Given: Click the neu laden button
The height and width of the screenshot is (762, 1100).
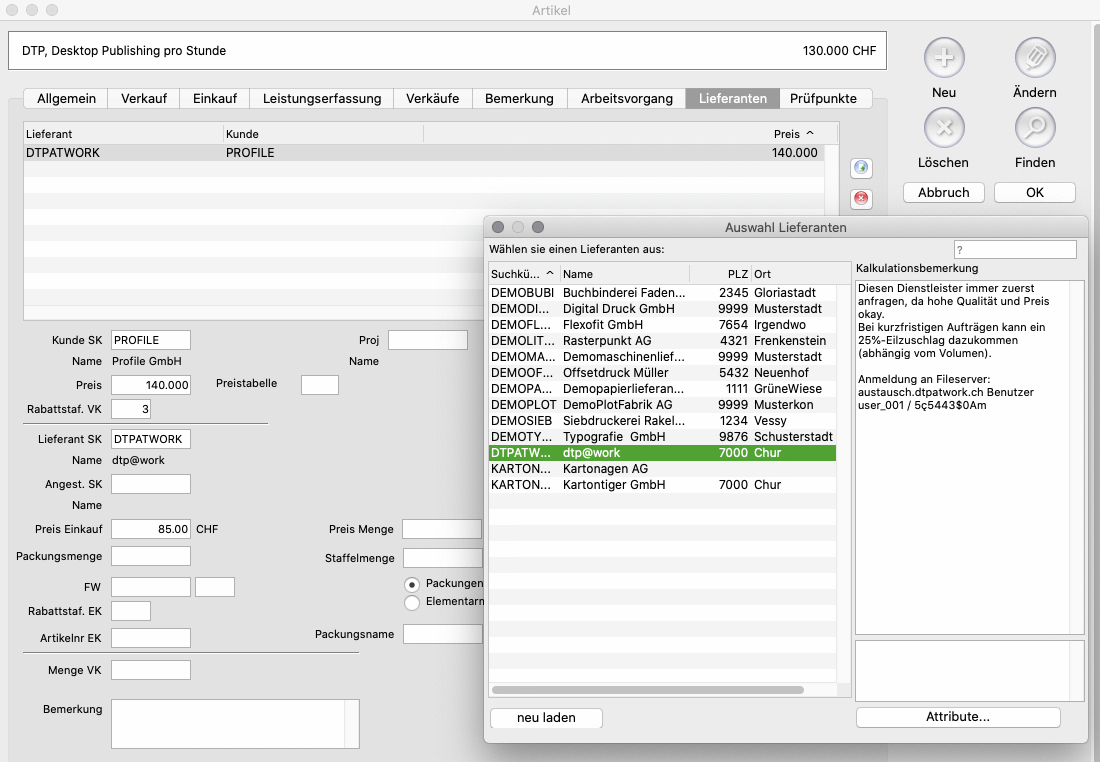Looking at the screenshot, I should tap(546, 718).
